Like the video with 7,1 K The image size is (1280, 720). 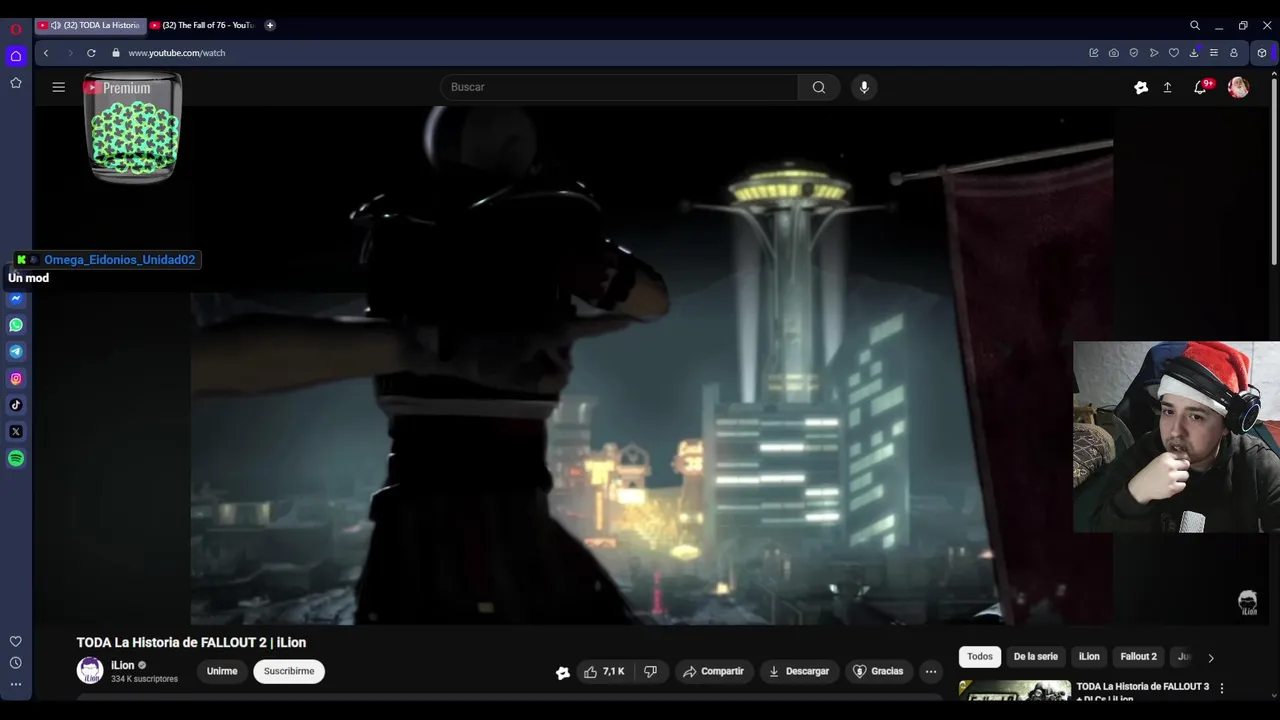pos(604,672)
